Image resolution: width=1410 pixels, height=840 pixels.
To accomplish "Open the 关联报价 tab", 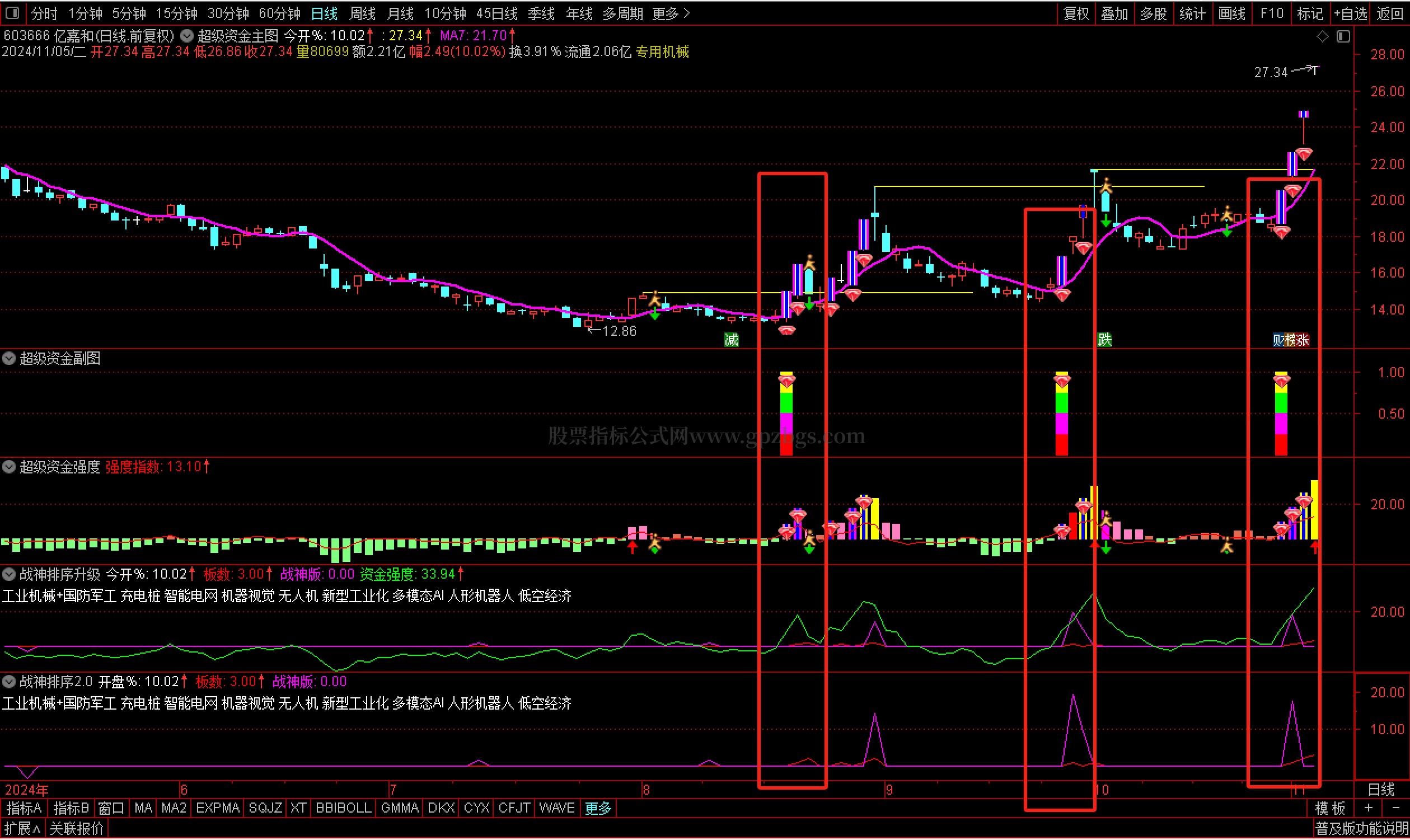I will [x=77, y=829].
